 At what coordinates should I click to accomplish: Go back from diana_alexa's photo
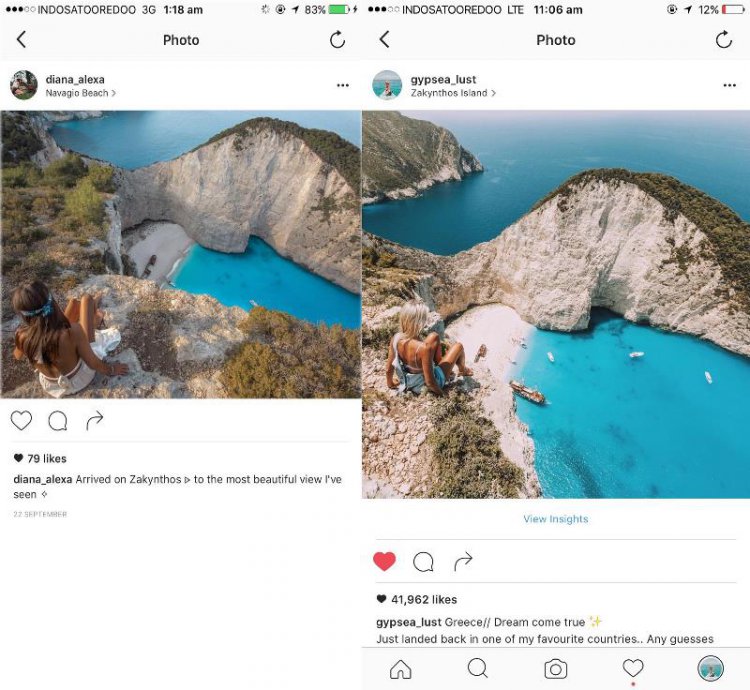[21, 40]
